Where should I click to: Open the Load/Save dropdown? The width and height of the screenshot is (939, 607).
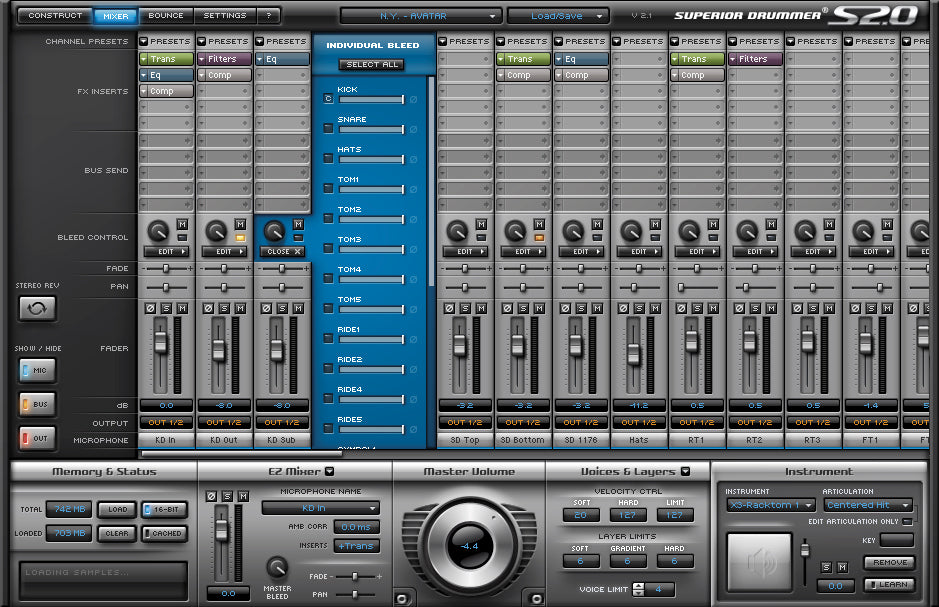(557, 16)
